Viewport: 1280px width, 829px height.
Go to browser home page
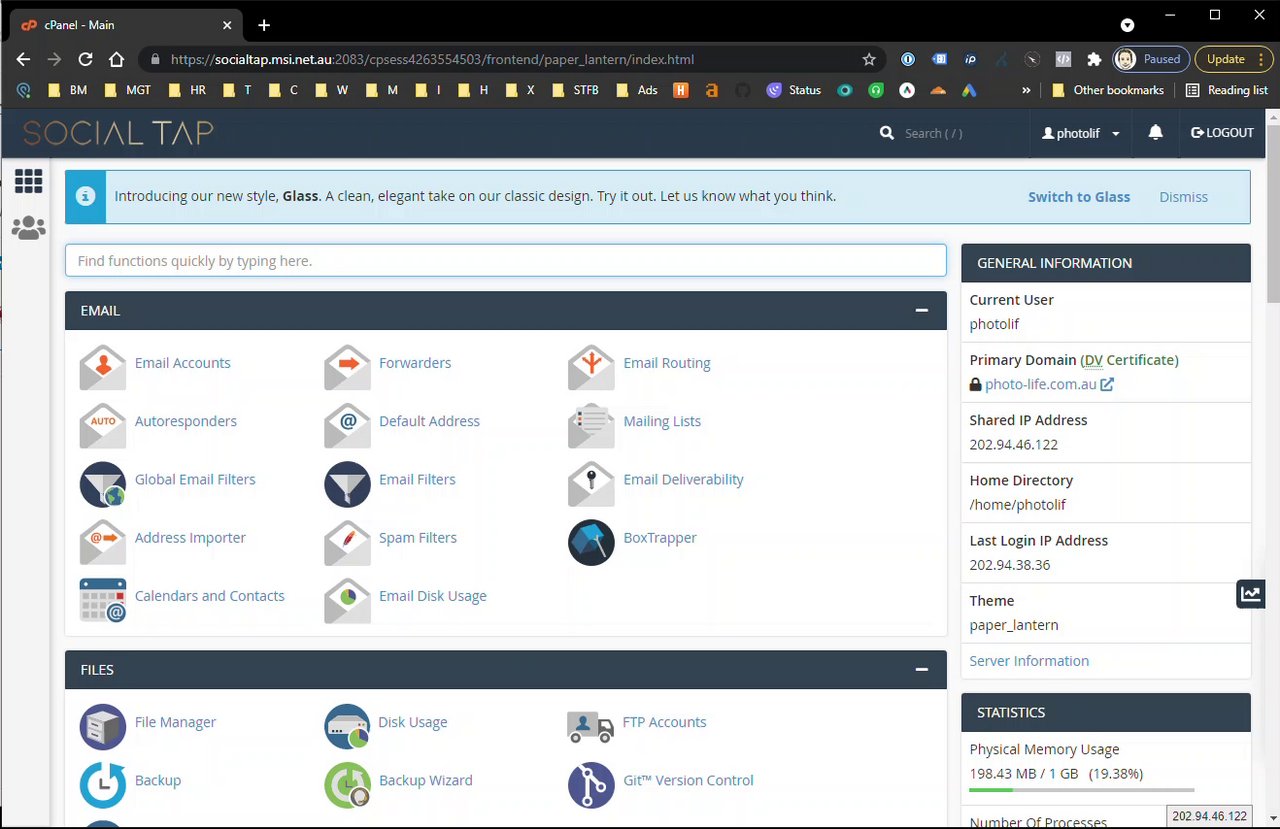pyautogui.click(x=117, y=59)
